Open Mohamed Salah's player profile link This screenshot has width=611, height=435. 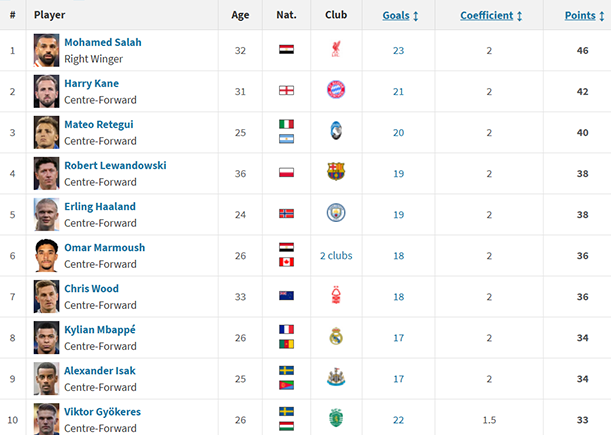point(102,43)
